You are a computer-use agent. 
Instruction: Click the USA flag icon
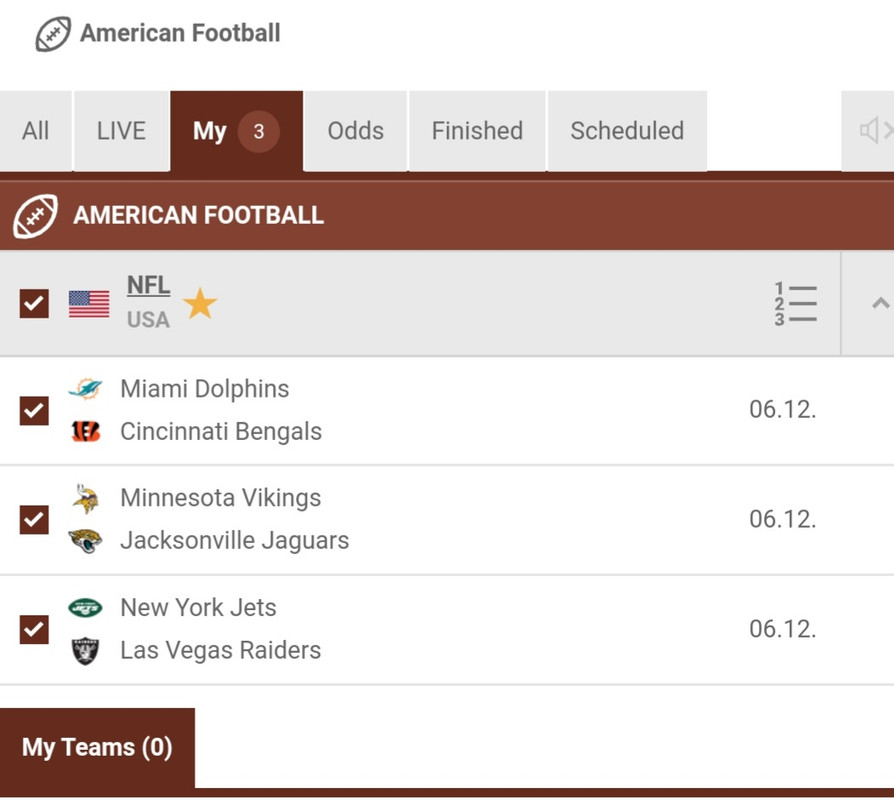click(89, 303)
